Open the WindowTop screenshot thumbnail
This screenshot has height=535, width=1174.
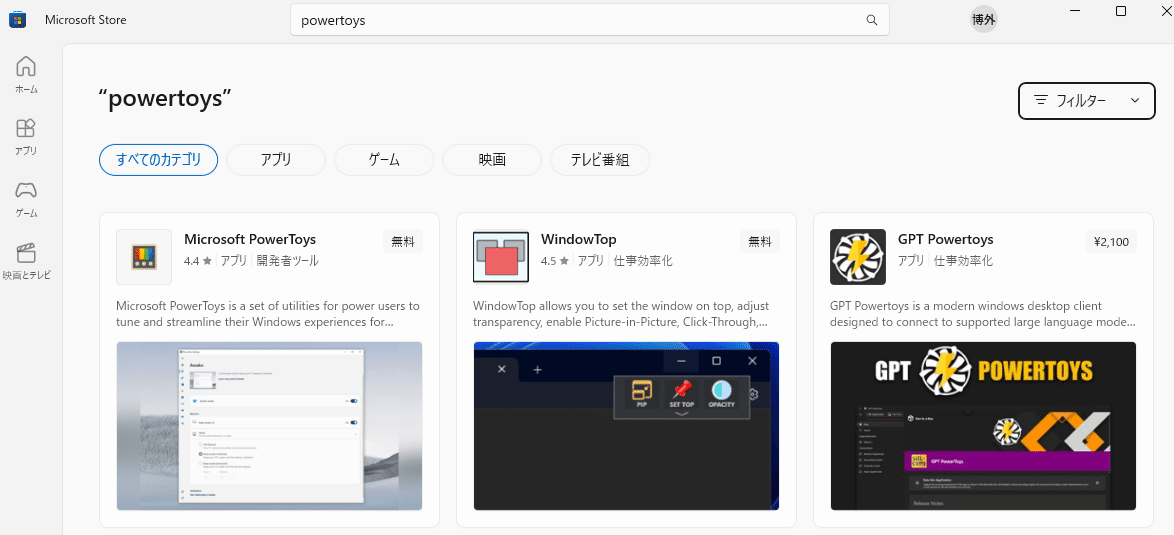[626, 426]
